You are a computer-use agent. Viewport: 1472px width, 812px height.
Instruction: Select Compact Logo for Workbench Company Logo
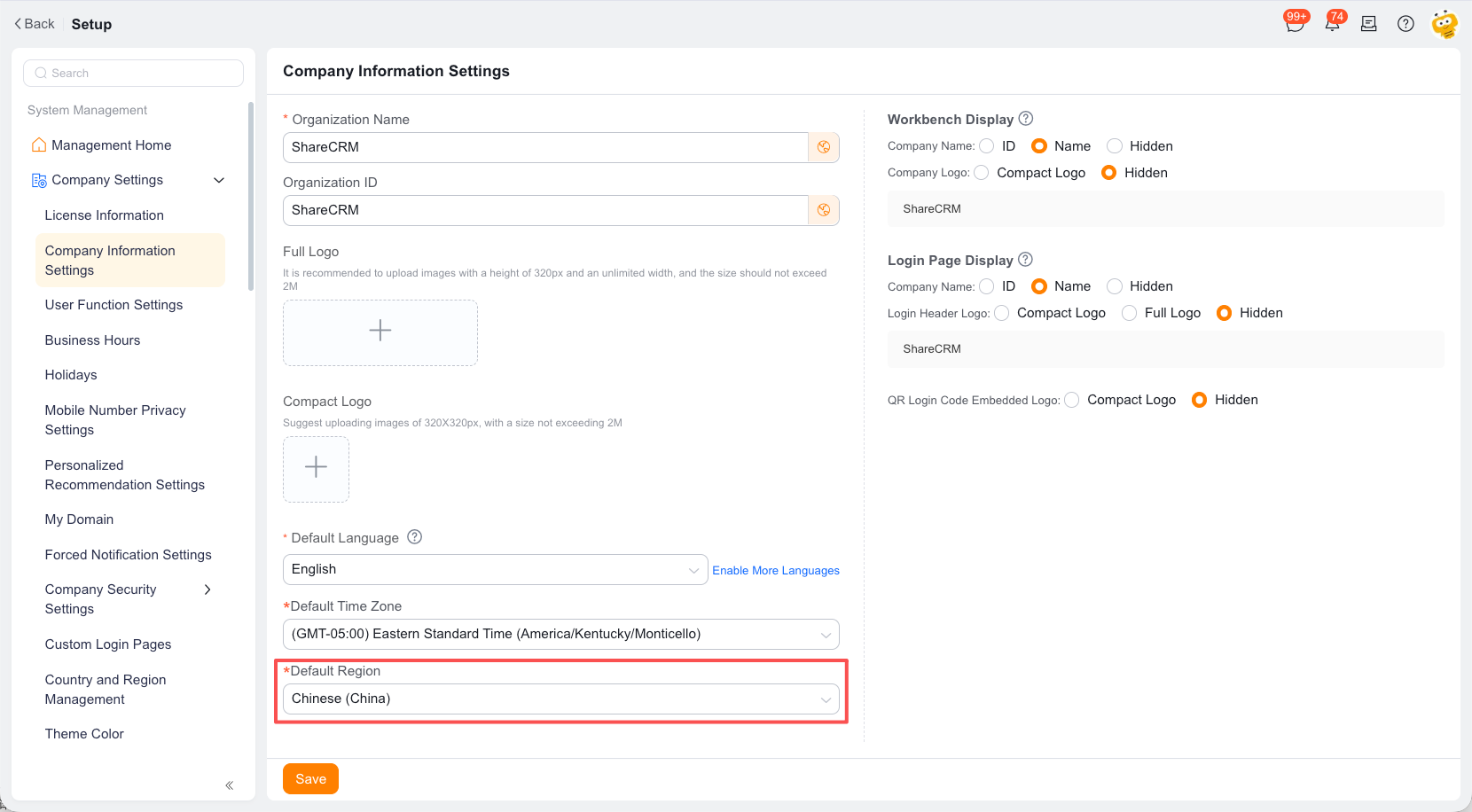click(982, 173)
